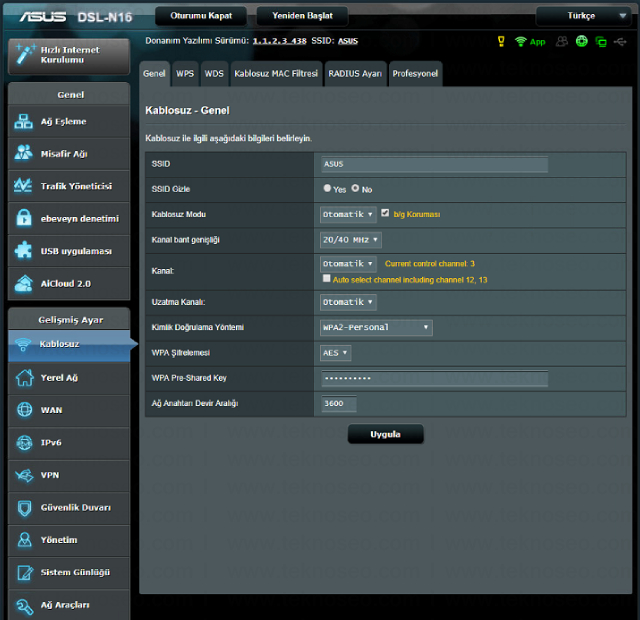Click the Yerel Ağ house icon
The image size is (640, 620).
24,378
